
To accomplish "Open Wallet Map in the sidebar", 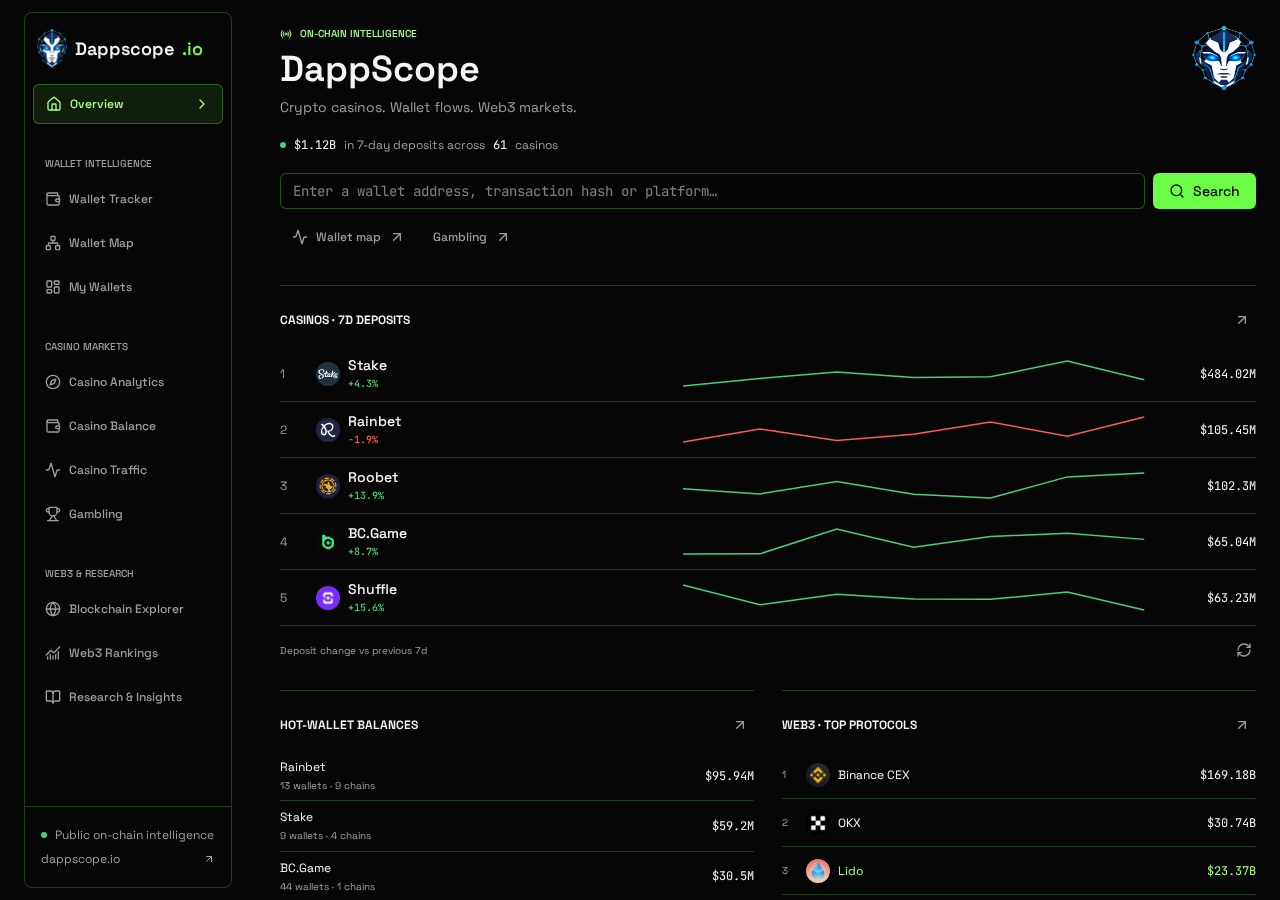I will point(128,243).
